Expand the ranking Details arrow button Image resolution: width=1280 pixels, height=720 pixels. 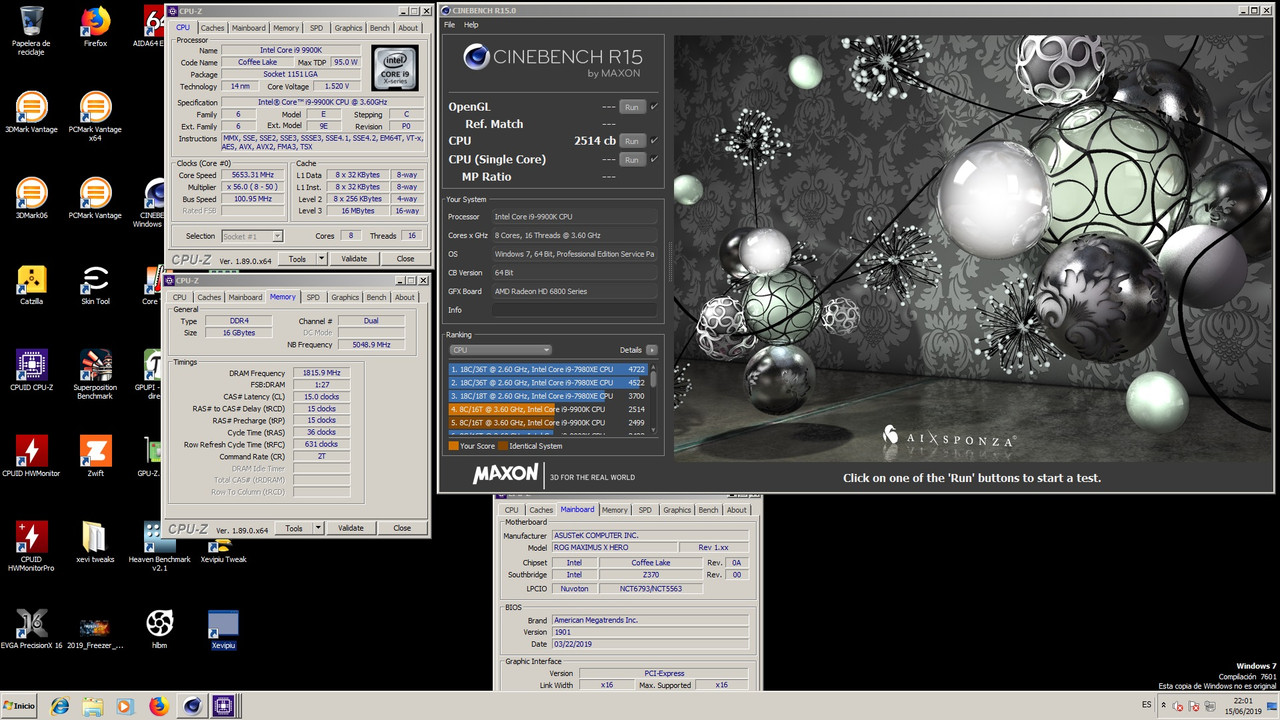pyautogui.click(x=652, y=350)
